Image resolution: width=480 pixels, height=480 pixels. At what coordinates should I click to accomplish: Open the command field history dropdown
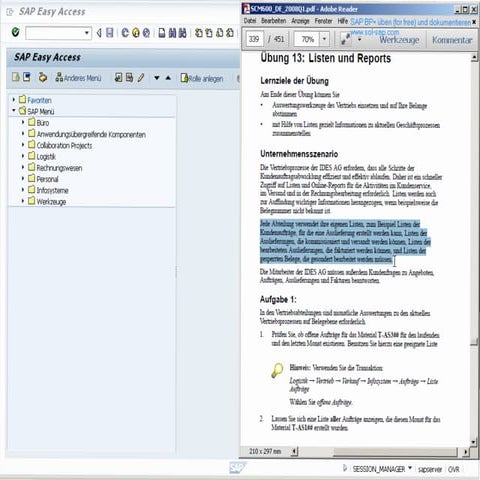tap(87, 33)
